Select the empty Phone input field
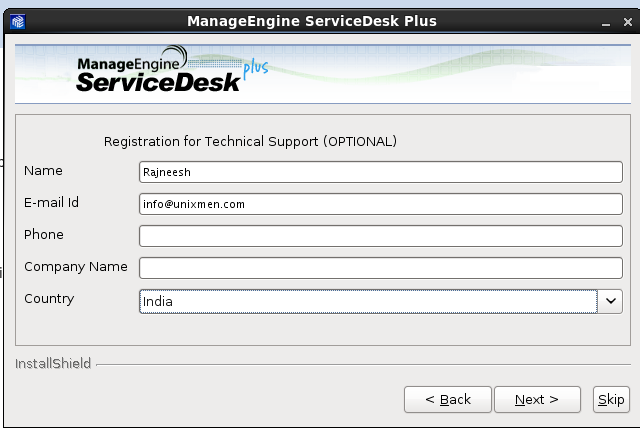Screen dimensions: 640x431 pyautogui.click(x=380, y=235)
